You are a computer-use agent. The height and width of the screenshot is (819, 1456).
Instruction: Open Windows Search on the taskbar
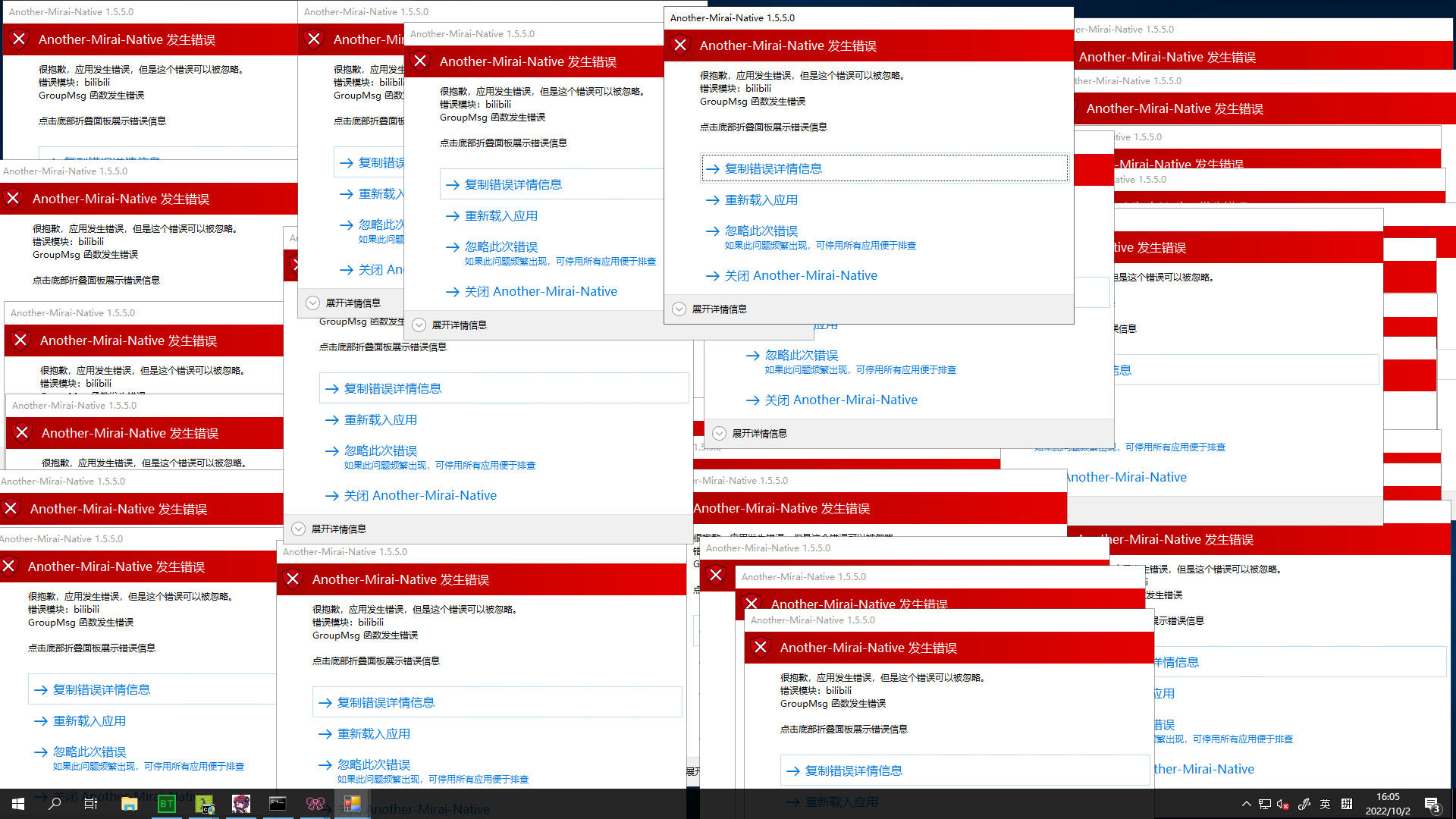(x=54, y=804)
